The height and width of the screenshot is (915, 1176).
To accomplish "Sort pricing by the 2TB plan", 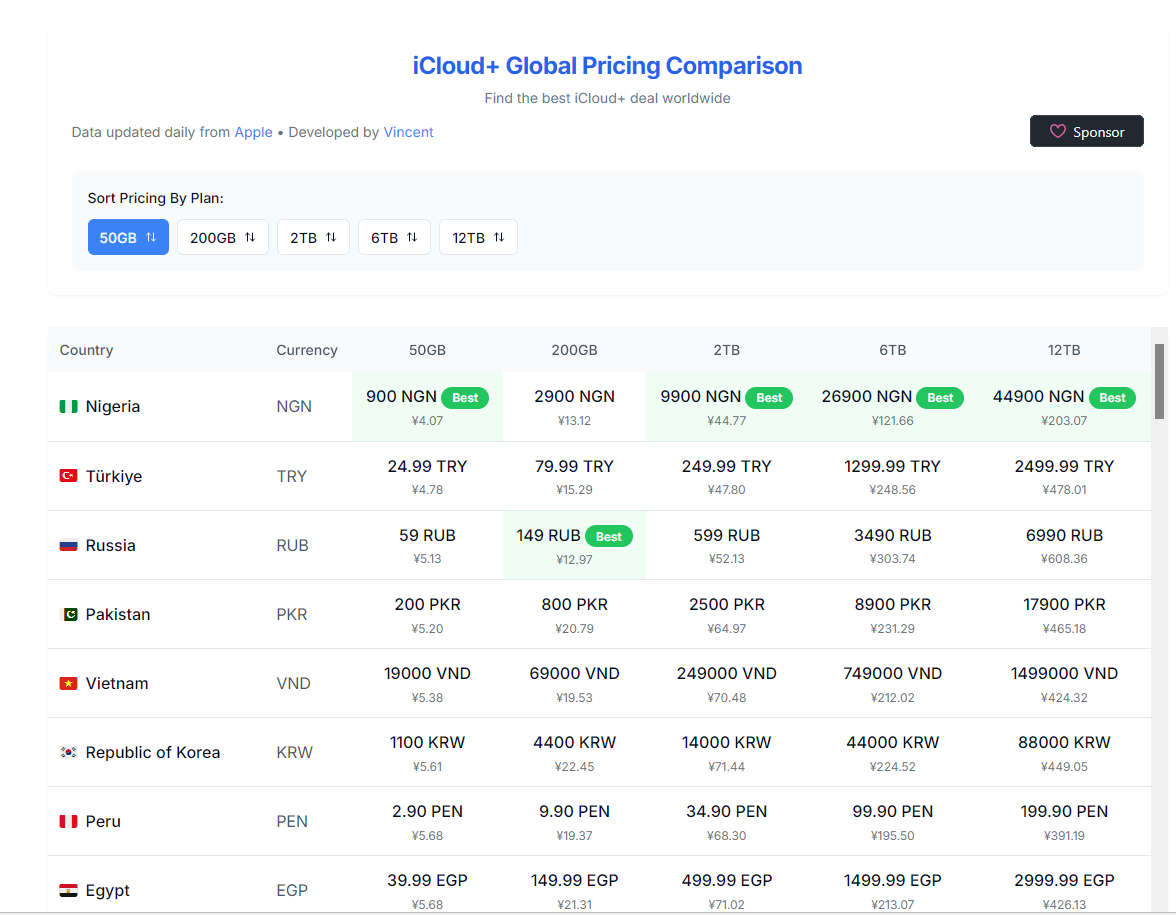I will point(314,237).
